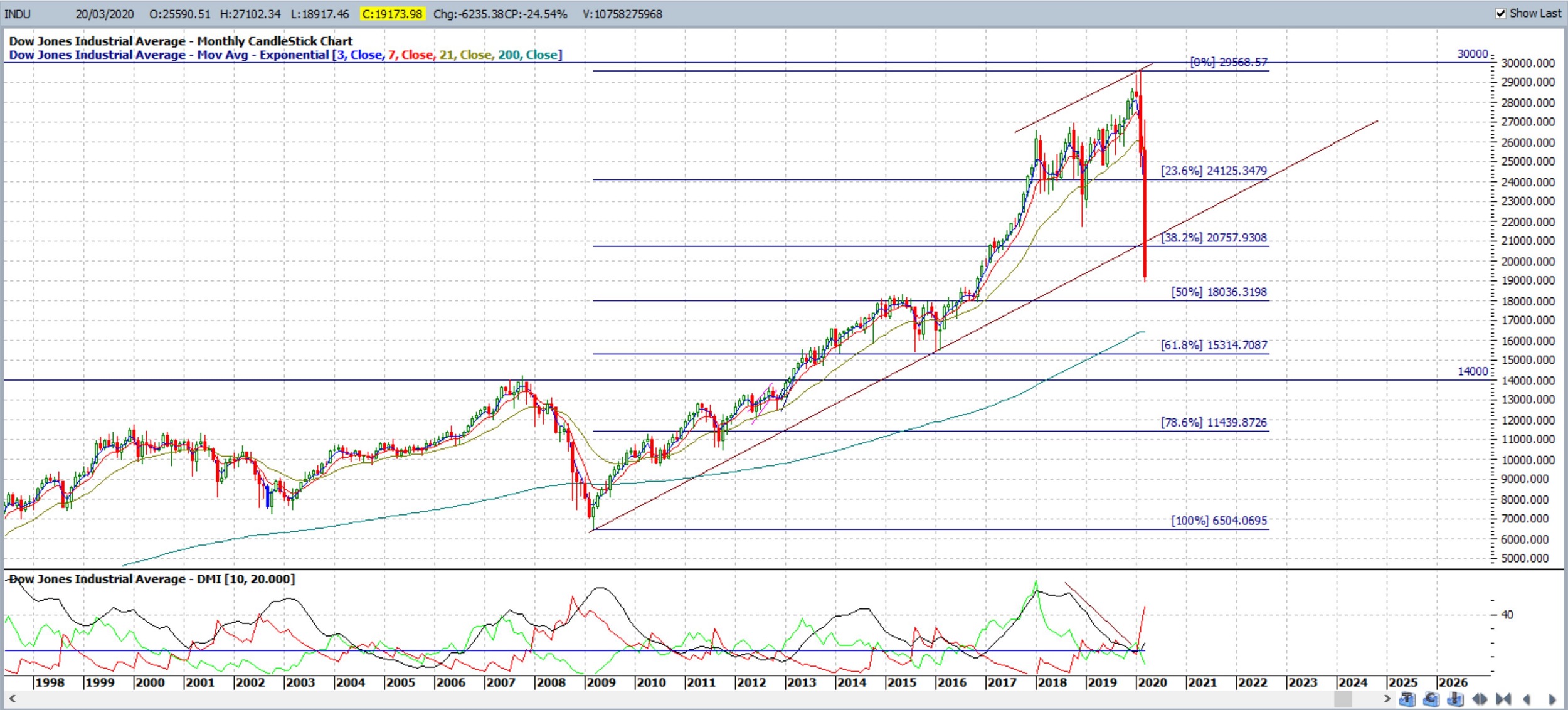This screenshot has height=710, width=1568.
Task: Click the volume V:10758275968 text
Action: click(x=622, y=14)
